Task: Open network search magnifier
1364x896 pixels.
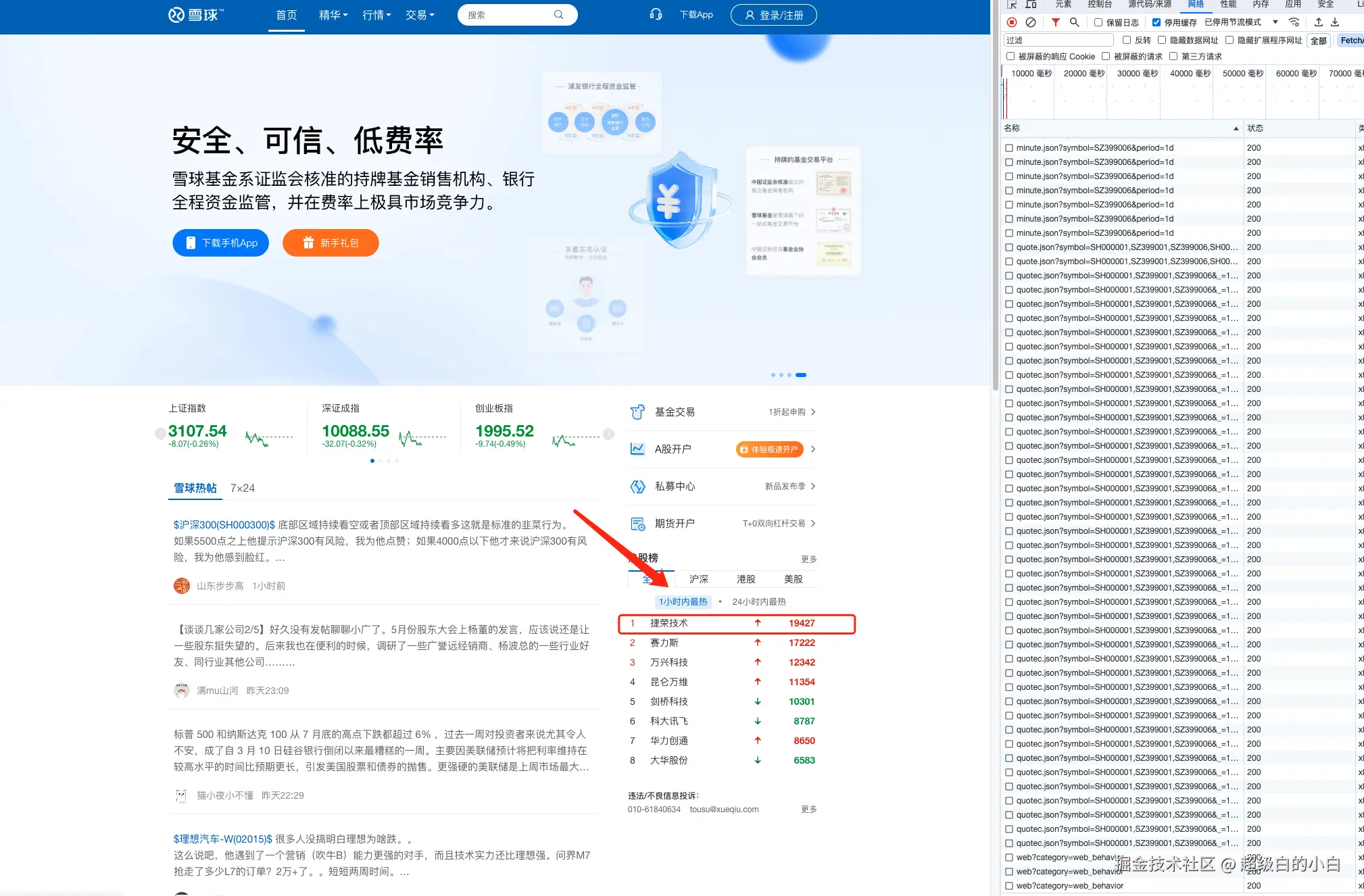Action: point(1074,22)
